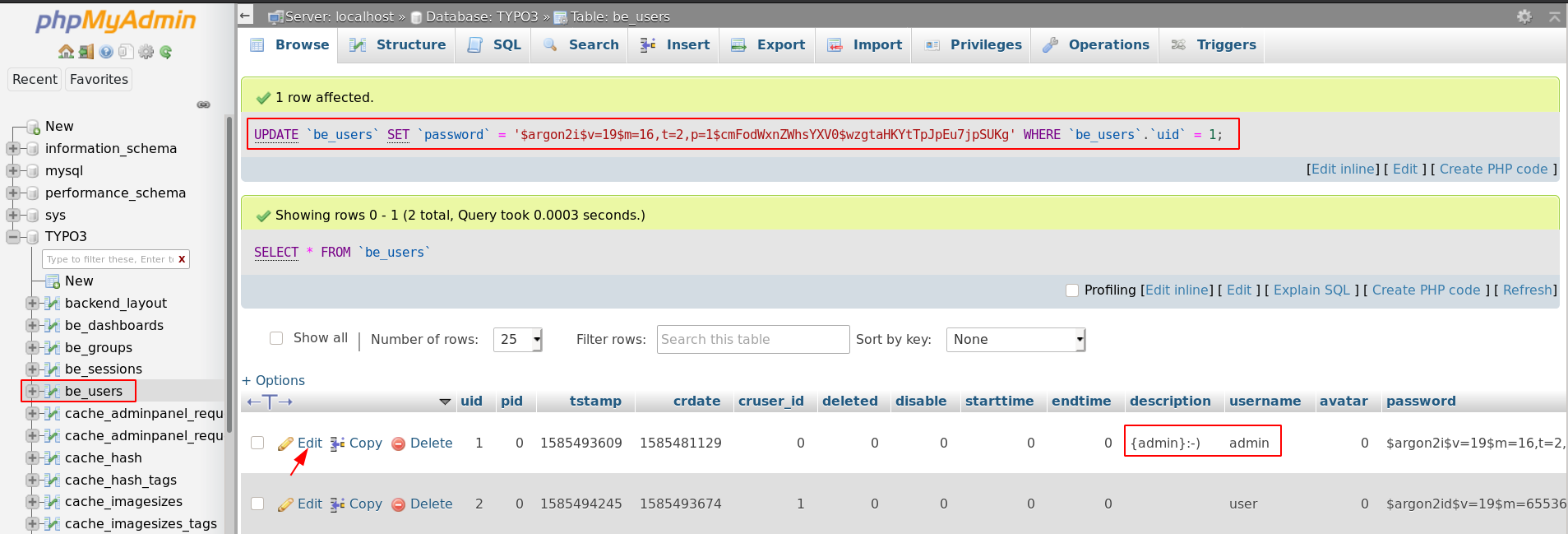This screenshot has height=534, width=1568.
Task: Expand the mysql database node
Action: [13, 171]
